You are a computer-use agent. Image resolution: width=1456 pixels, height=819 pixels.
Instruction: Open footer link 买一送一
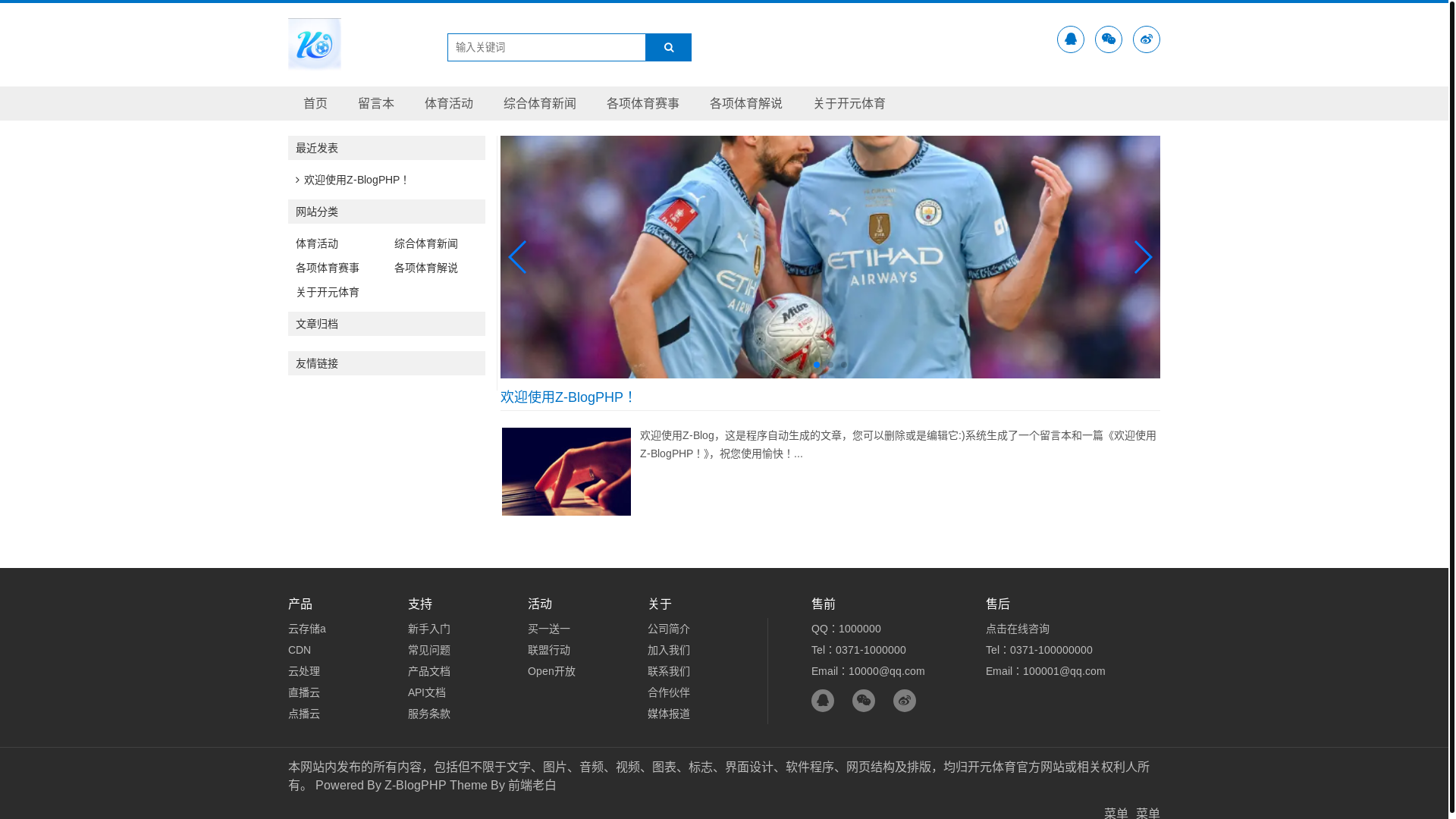[x=549, y=629]
